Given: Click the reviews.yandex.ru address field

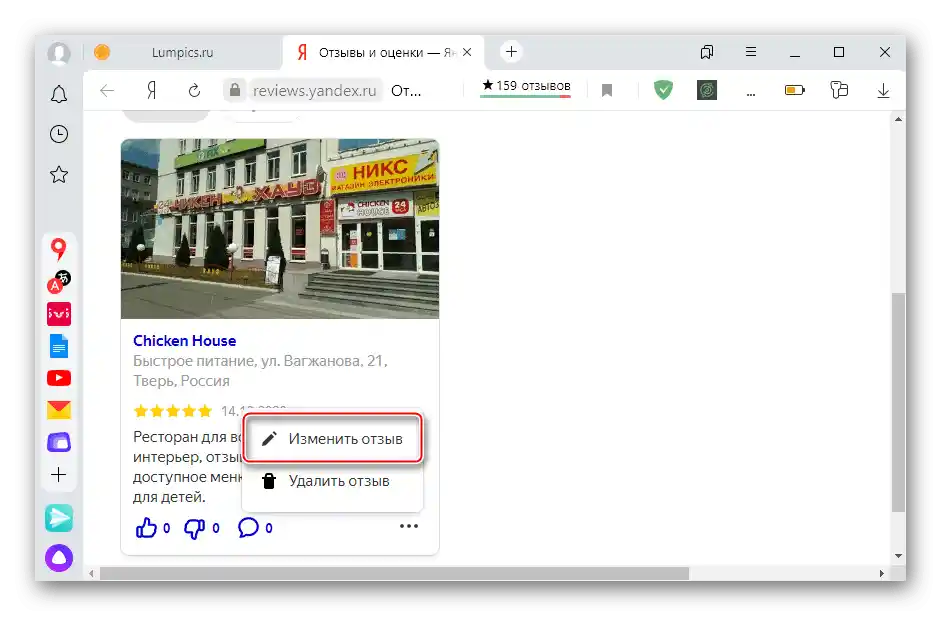Looking at the screenshot, I should pos(314,91).
